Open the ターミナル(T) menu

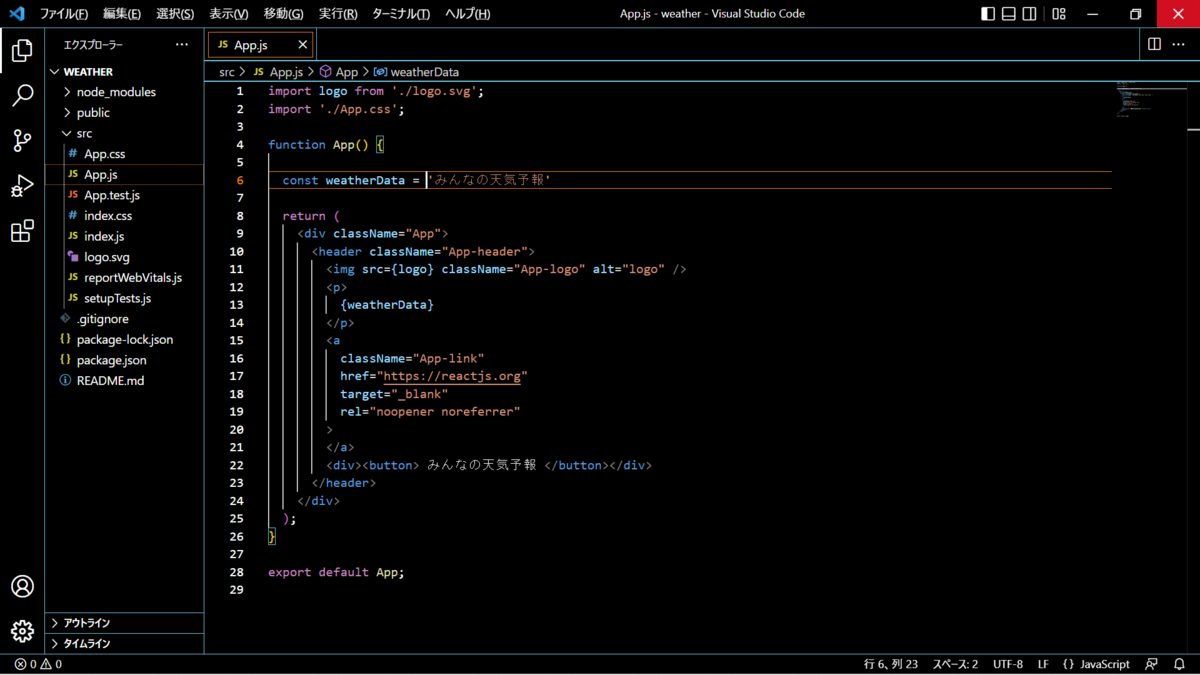click(x=400, y=14)
